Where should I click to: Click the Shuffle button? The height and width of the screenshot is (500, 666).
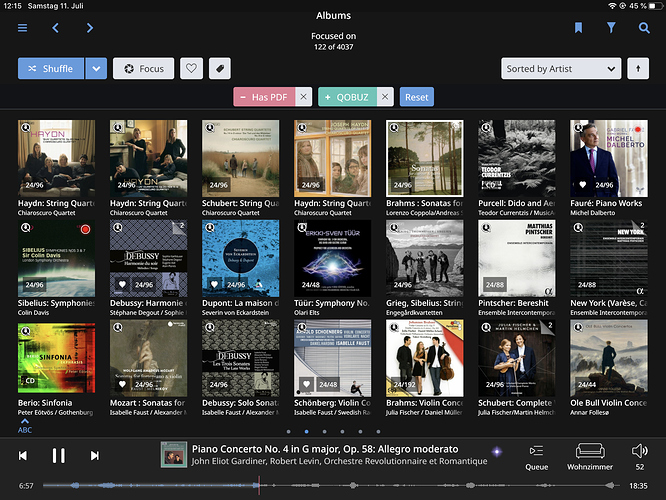51,68
